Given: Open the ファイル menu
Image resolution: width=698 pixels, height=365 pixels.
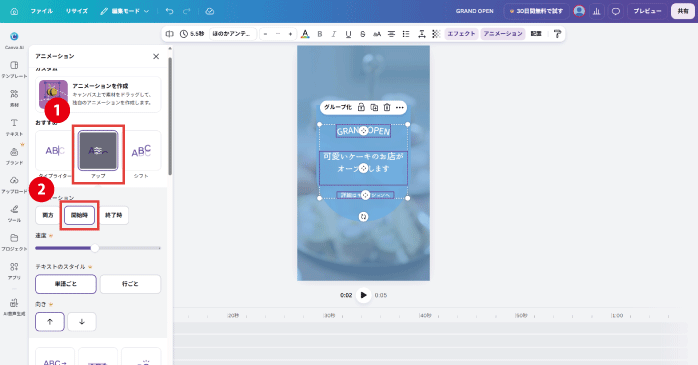Looking at the screenshot, I should 41,11.
